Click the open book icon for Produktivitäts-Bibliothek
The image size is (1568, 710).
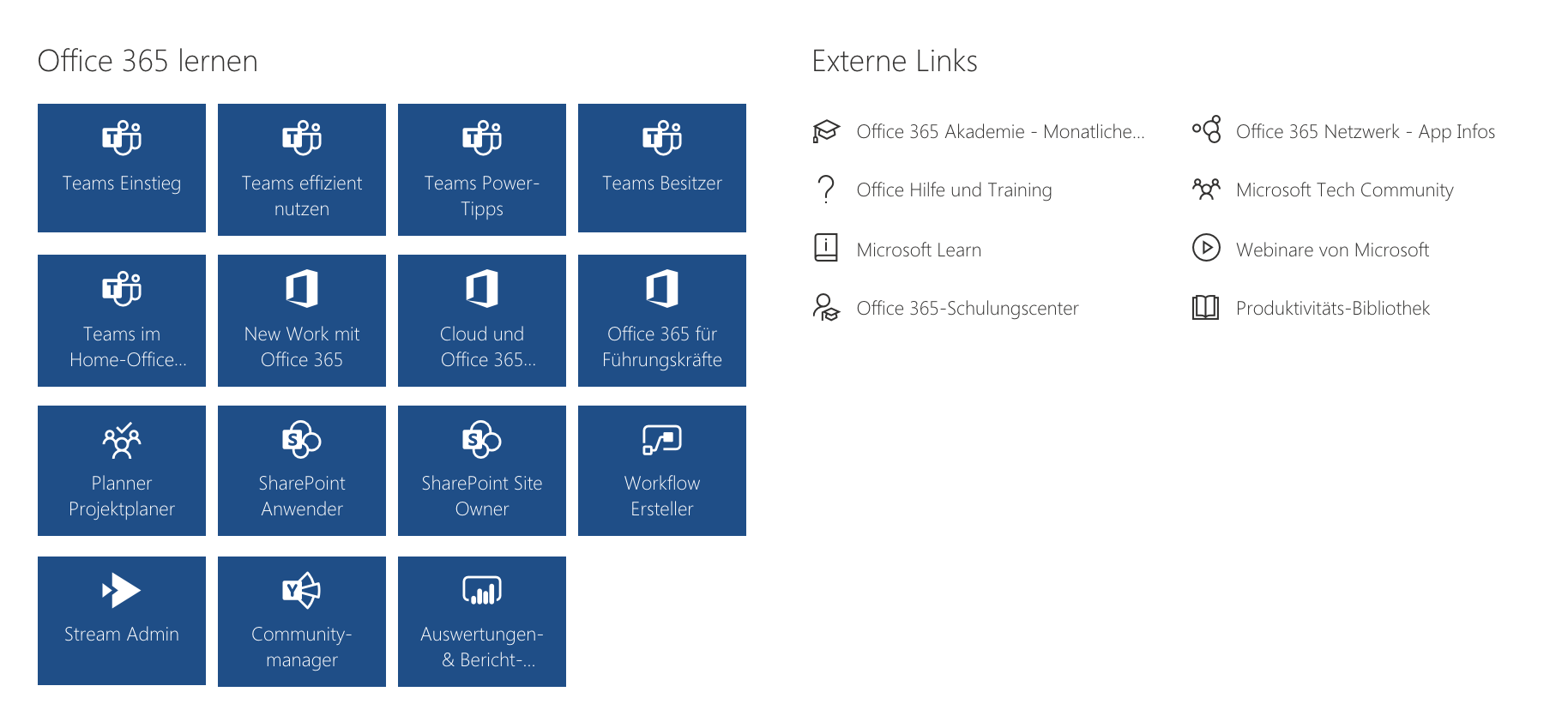click(x=1205, y=307)
